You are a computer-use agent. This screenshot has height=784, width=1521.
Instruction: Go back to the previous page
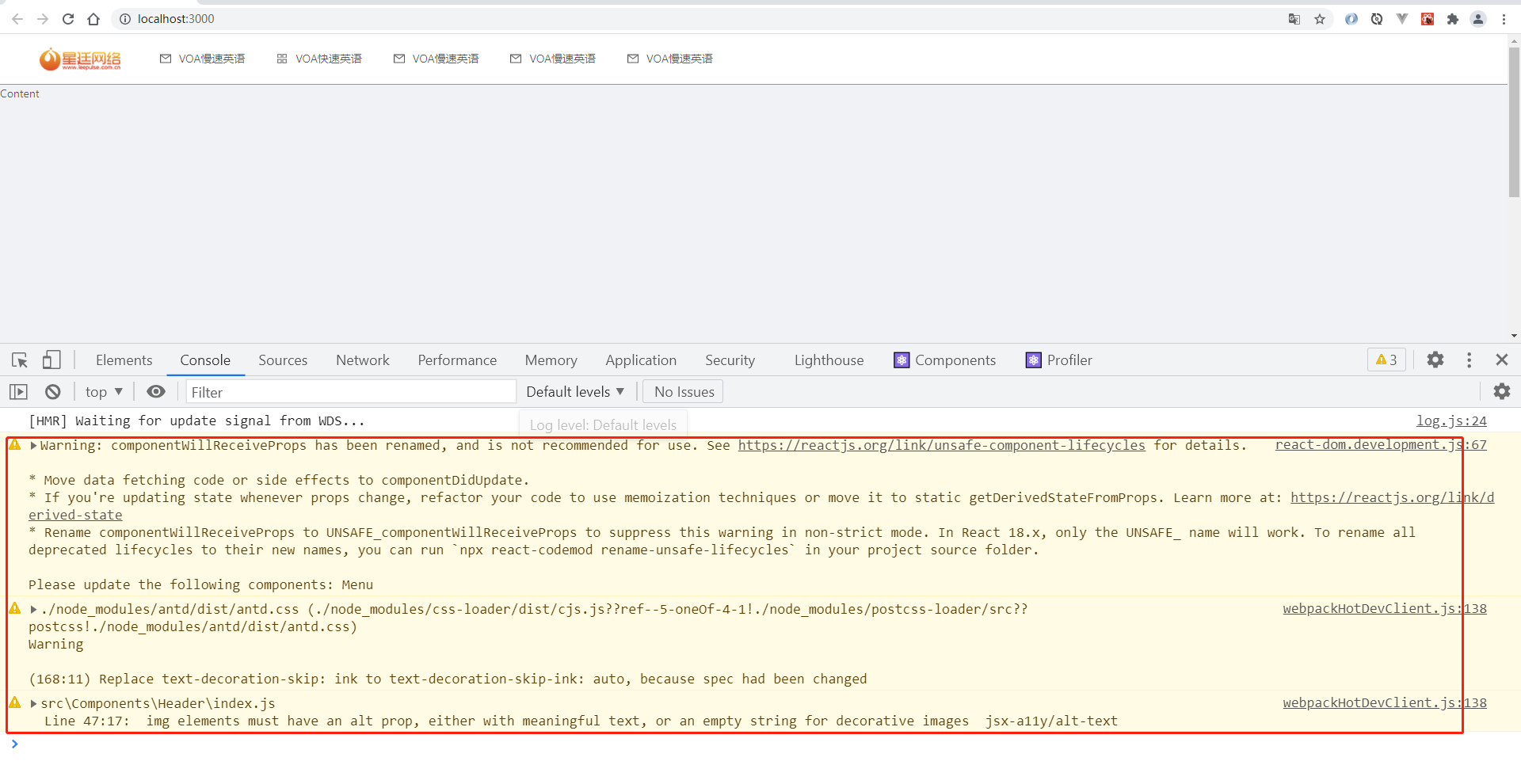(17, 19)
